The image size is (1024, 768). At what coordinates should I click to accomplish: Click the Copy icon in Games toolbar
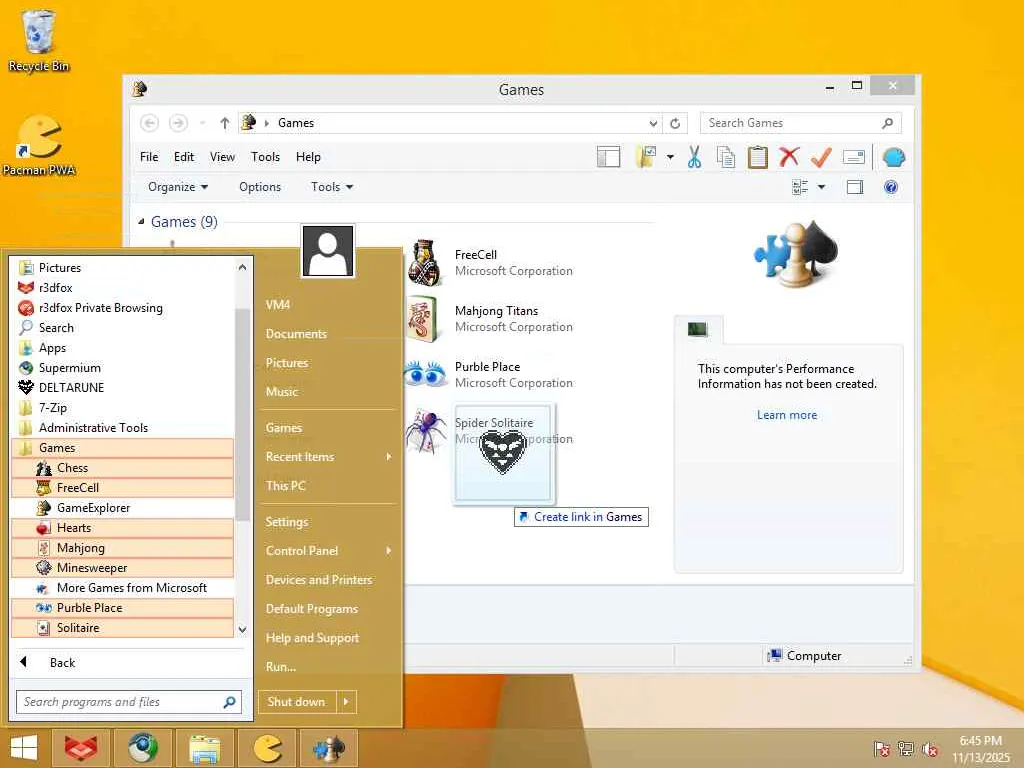click(726, 157)
